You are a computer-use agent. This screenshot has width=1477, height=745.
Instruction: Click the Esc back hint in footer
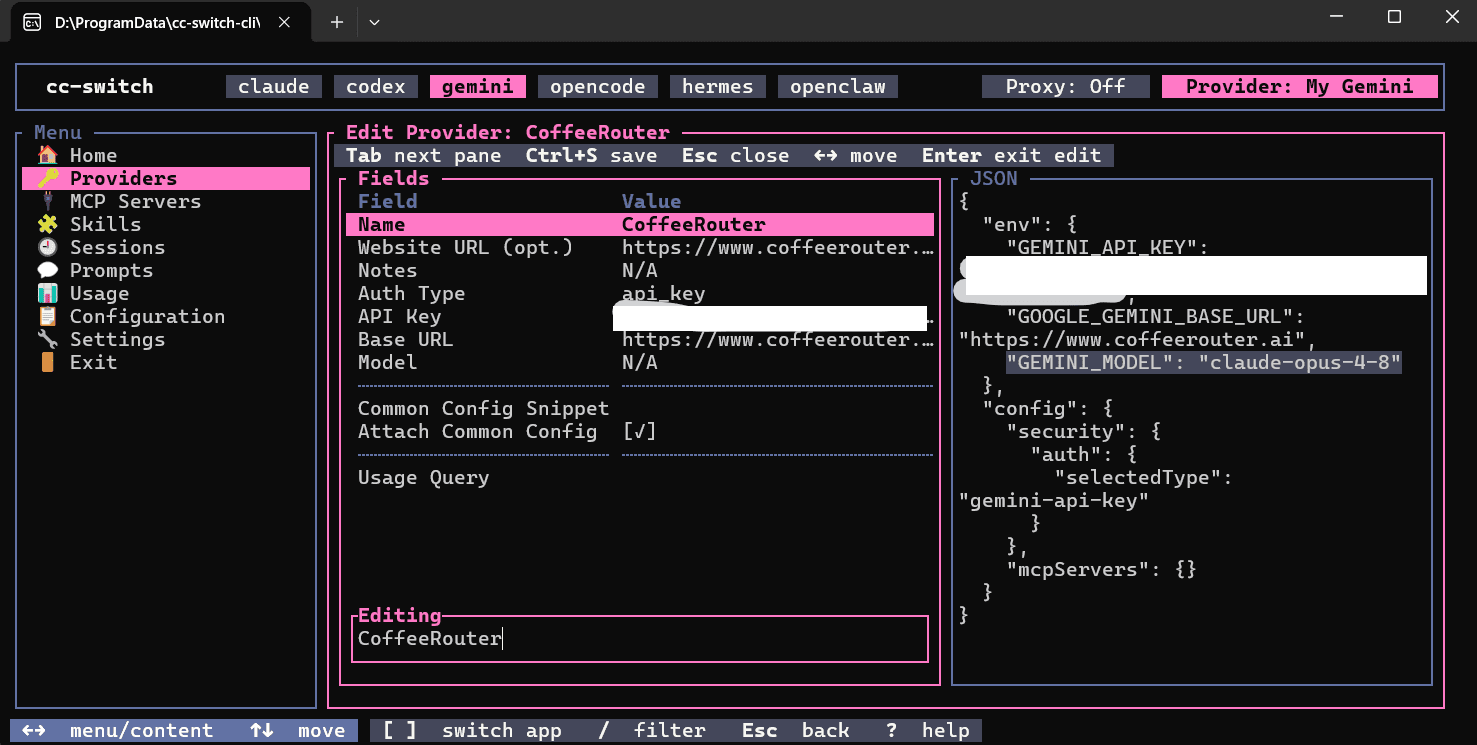pyautogui.click(x=795, y=731)
